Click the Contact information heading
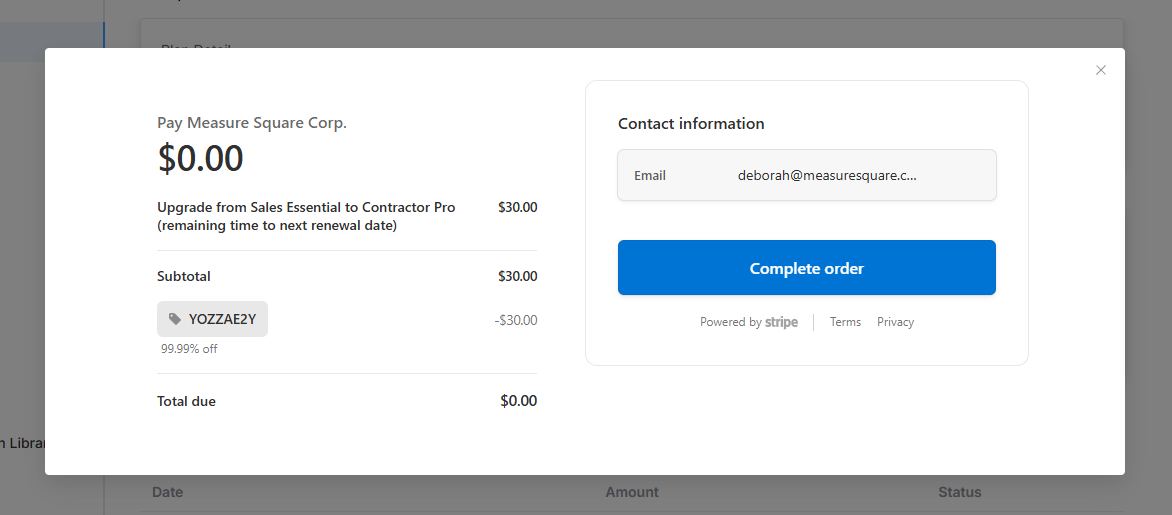Screen dimensions: 1172x515 point(691,124)
